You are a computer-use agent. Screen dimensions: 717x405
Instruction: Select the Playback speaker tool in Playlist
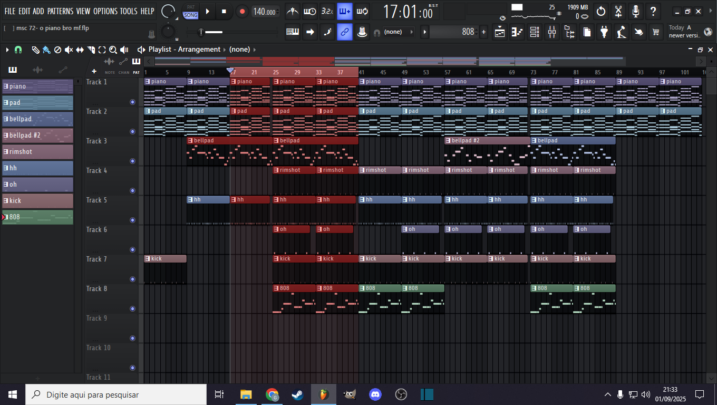point(123,49)
